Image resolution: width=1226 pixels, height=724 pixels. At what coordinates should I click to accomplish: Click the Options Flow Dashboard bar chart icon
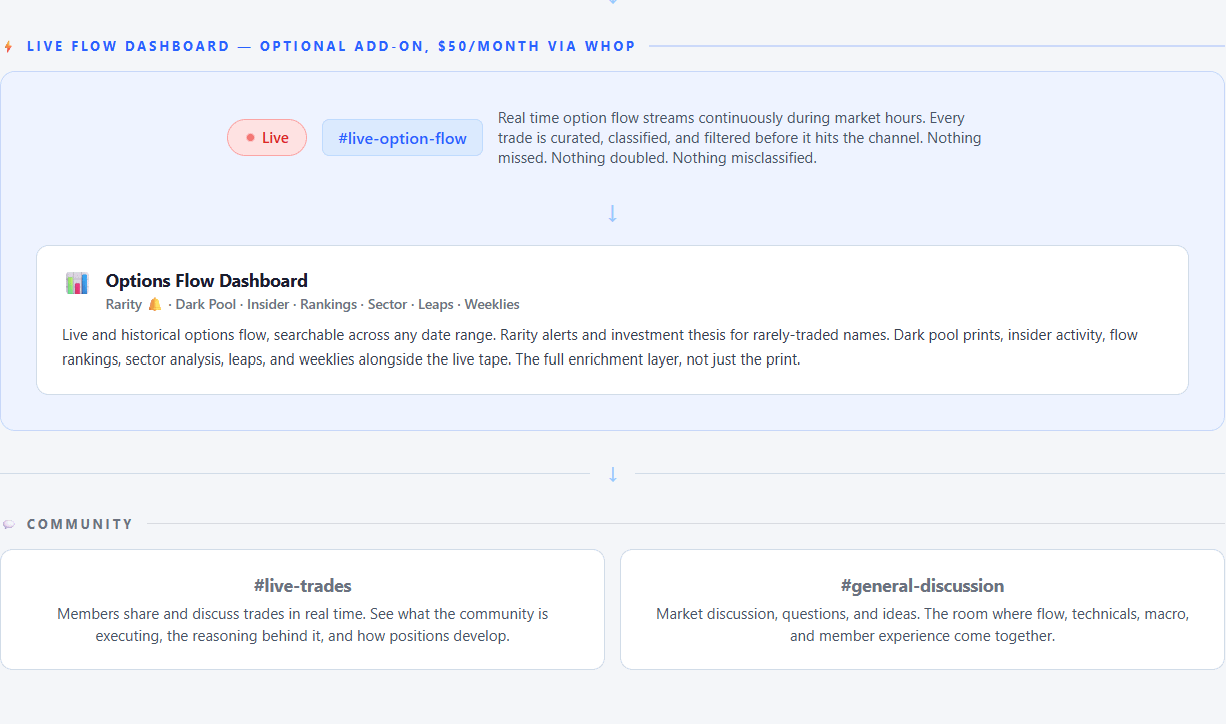pos(77,283)
